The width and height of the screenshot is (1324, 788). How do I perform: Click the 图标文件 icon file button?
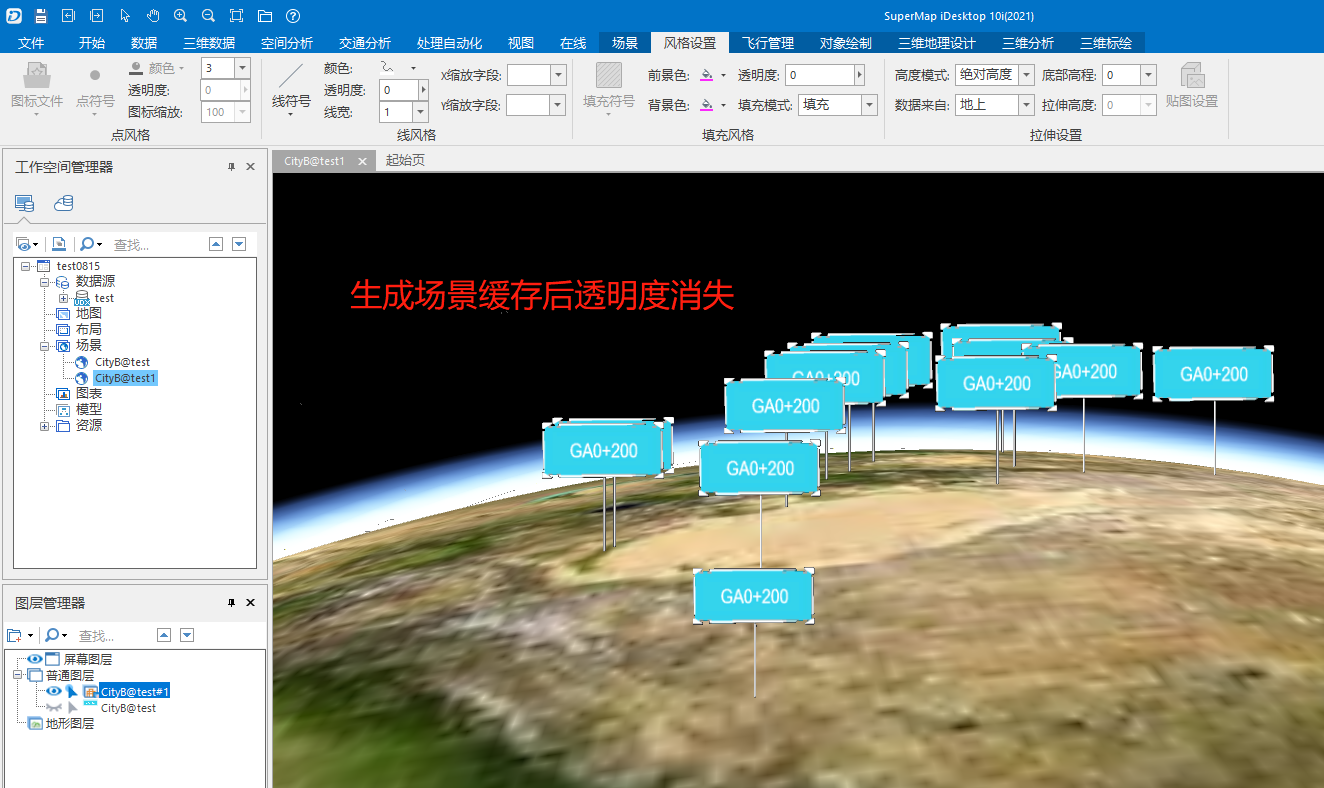37,89
